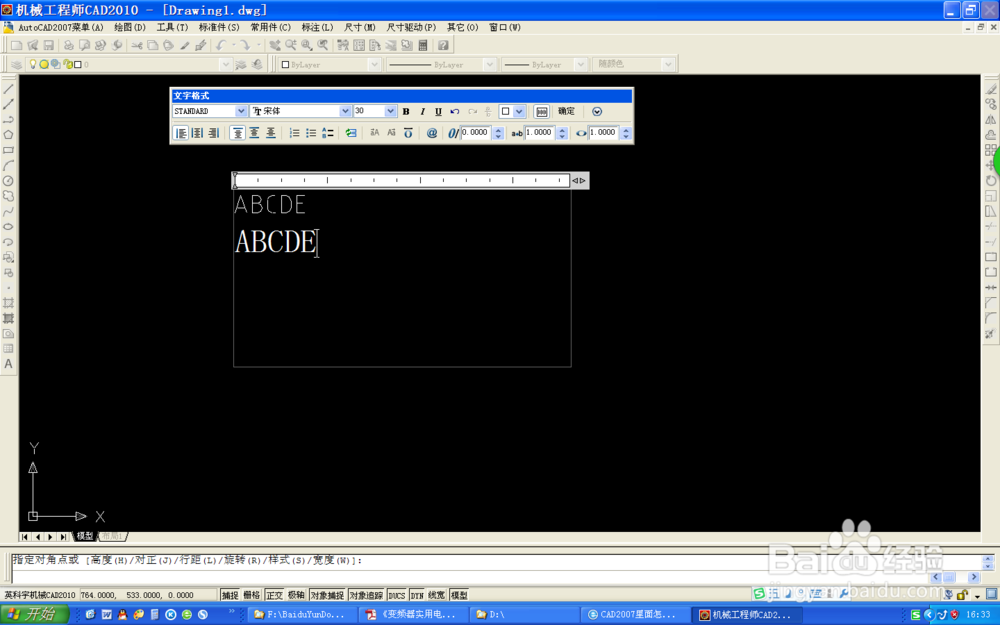Open text height 30 dropdown
The image size is (1000, 625).
pyautogui.click(x=390, y=111)
